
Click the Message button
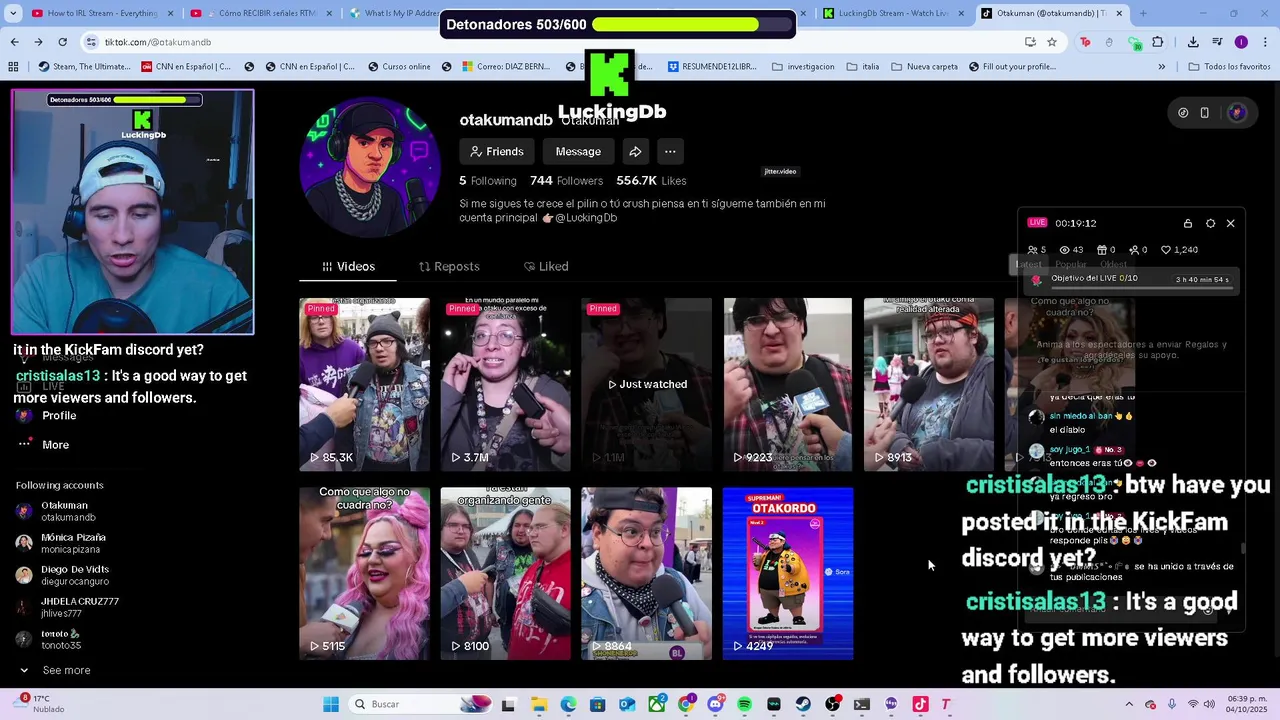(x=578, y=152)
